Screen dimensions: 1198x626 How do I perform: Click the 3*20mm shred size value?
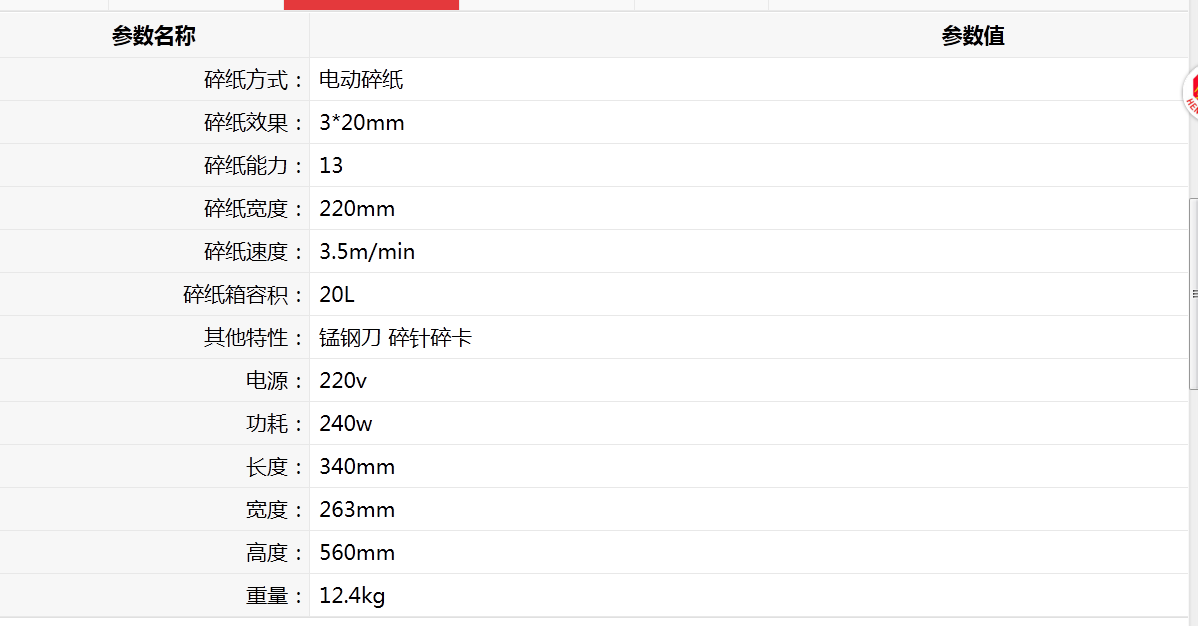coord(362,122)
